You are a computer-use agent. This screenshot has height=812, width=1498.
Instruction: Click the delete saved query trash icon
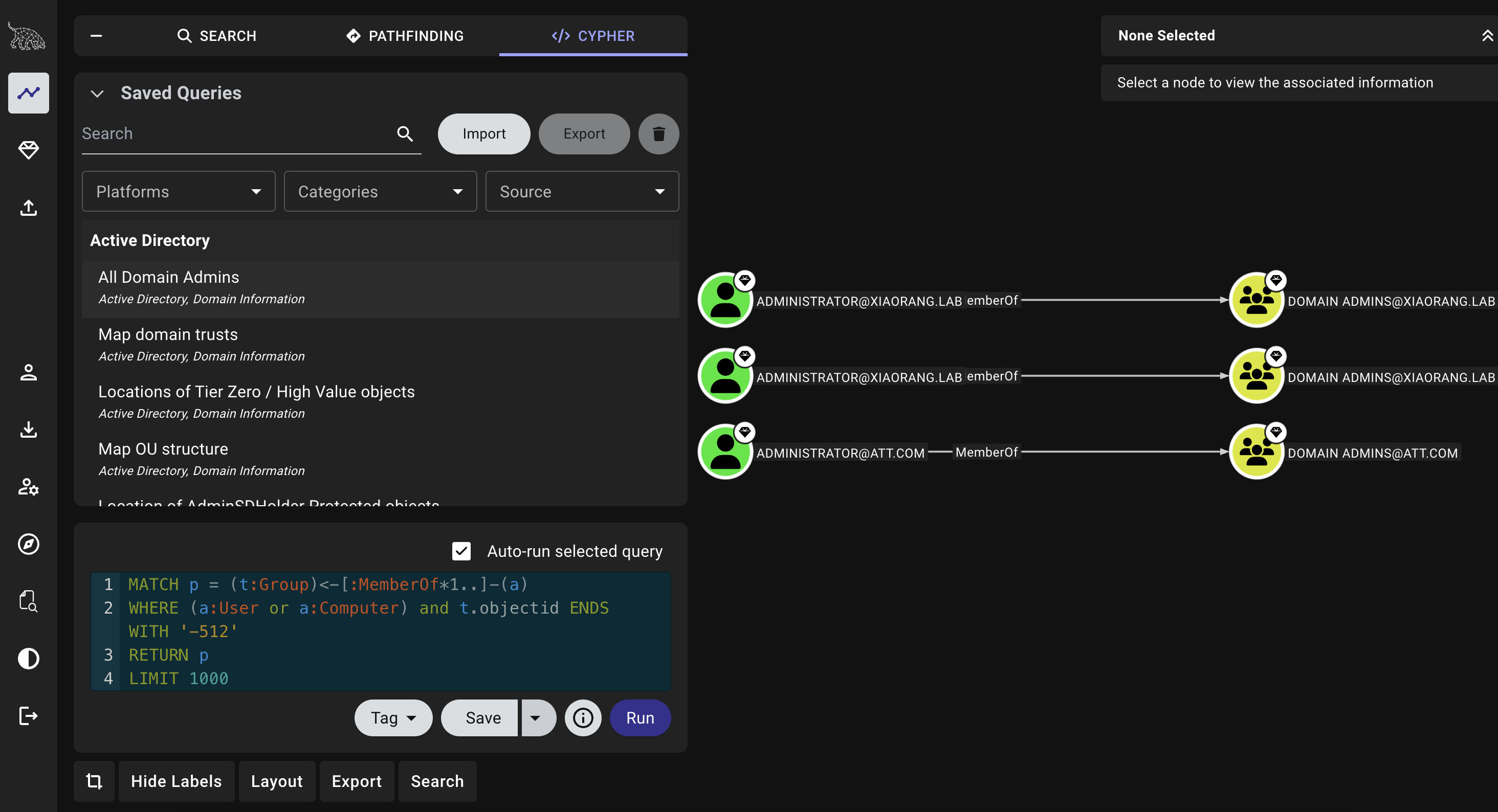[658, 133]
